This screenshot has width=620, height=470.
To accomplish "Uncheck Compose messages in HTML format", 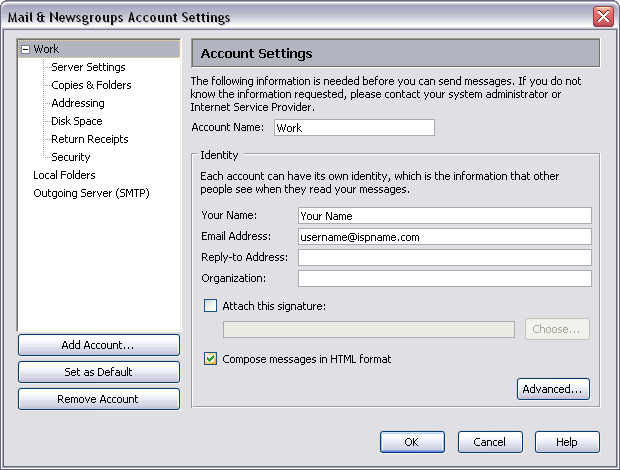I will pyautogui.click(x=210, y=359).
